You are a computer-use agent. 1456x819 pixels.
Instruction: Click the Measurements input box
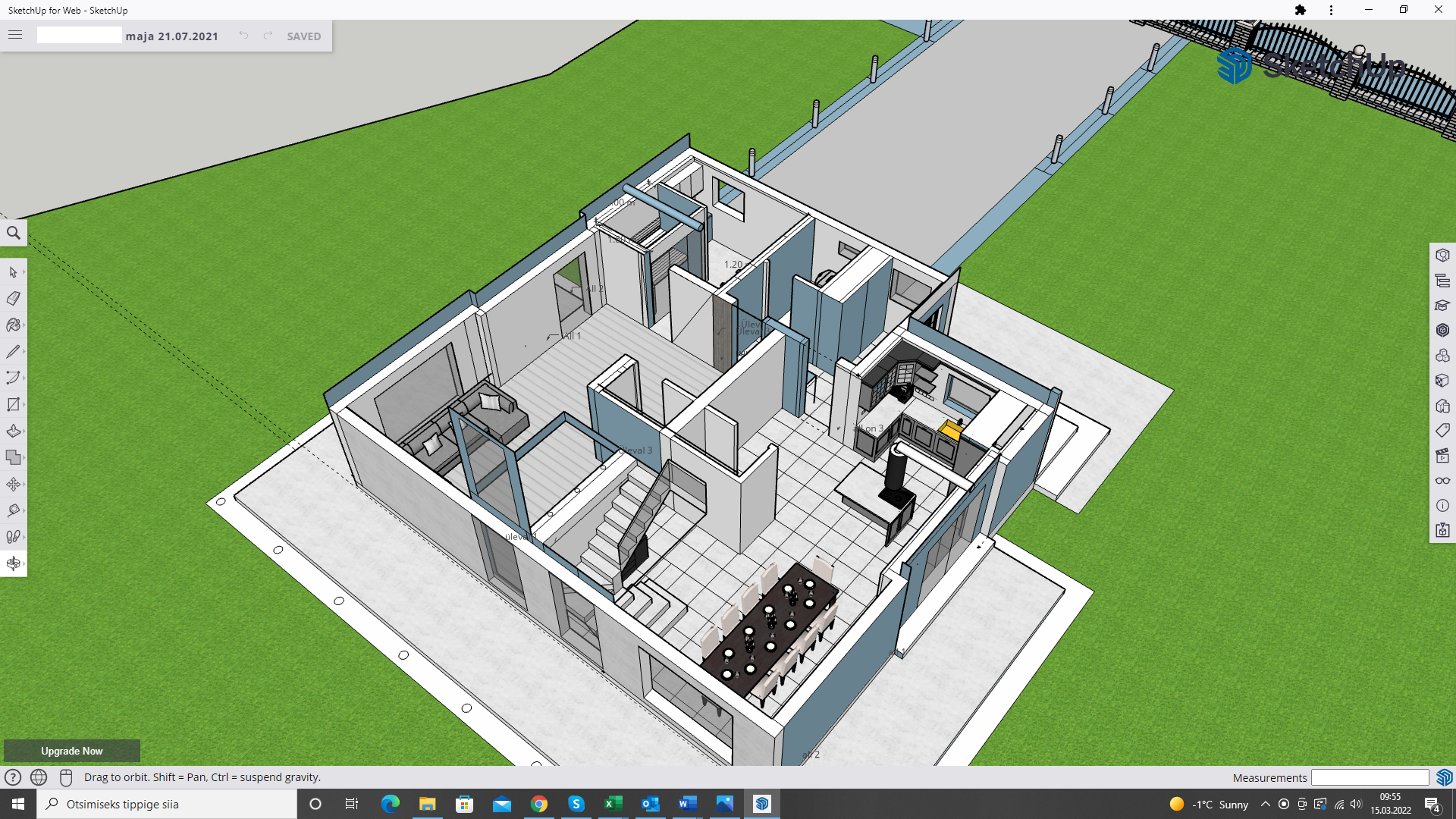coord(1370,777)
